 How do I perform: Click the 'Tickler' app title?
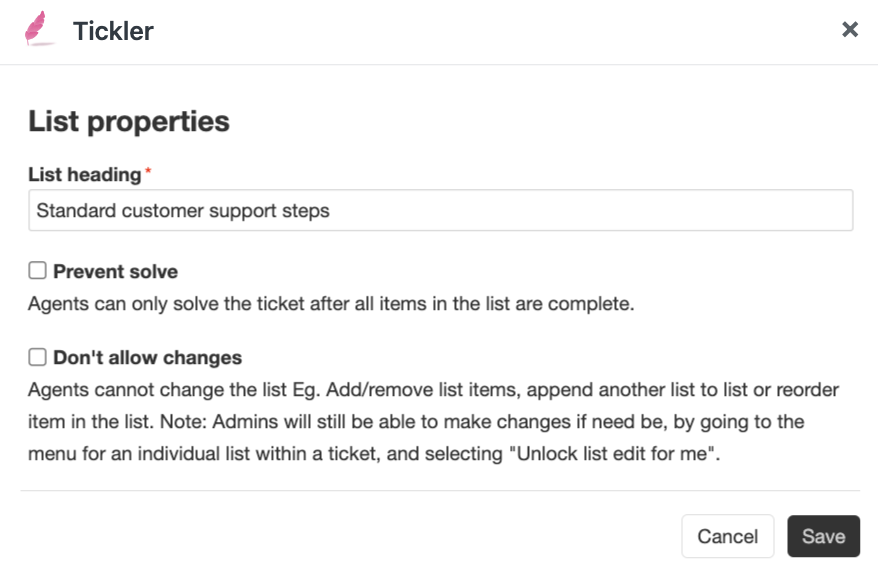pos(113,31)
